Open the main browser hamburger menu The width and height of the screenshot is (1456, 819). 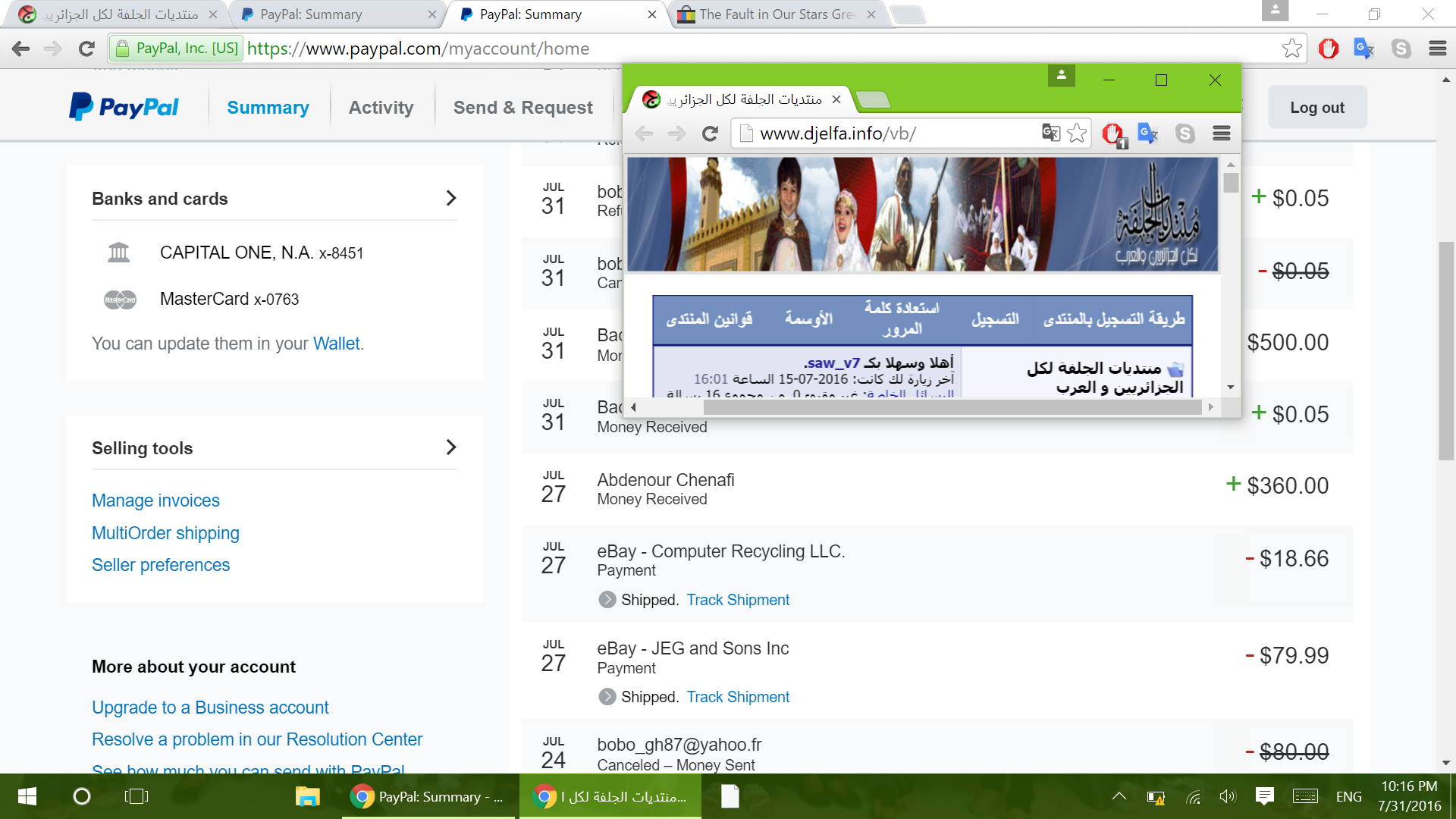pos(1438,49)
